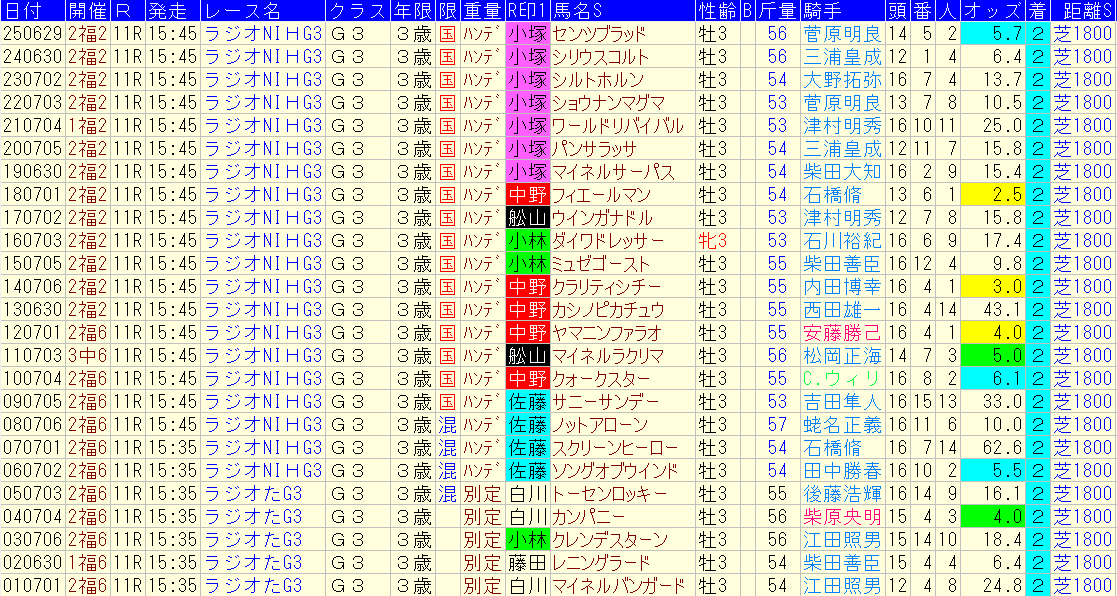Select horse name クラリティシチー
This screenshot has height=596, width=1117.
tap(607, 286)
